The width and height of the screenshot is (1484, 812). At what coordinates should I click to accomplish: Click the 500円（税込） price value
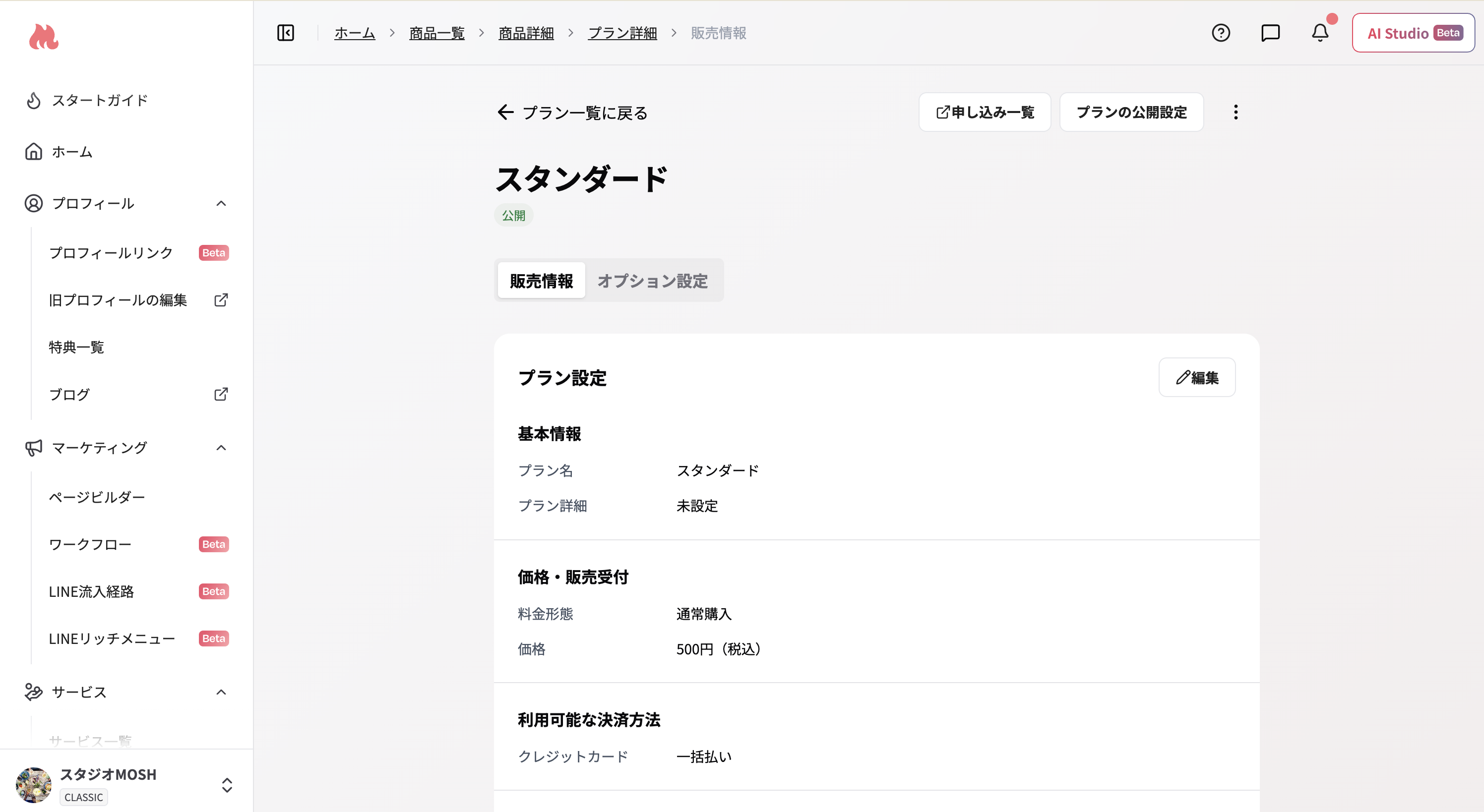point(719,649)
